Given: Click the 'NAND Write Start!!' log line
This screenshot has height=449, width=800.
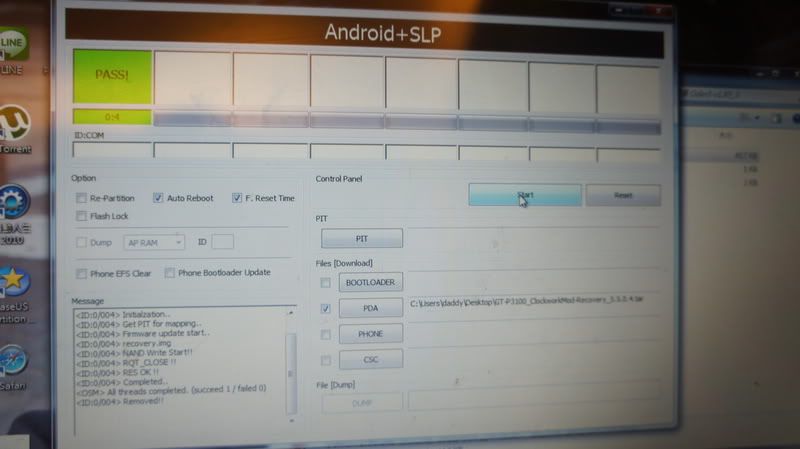Looking at the screenshot, I should (134, 353).
